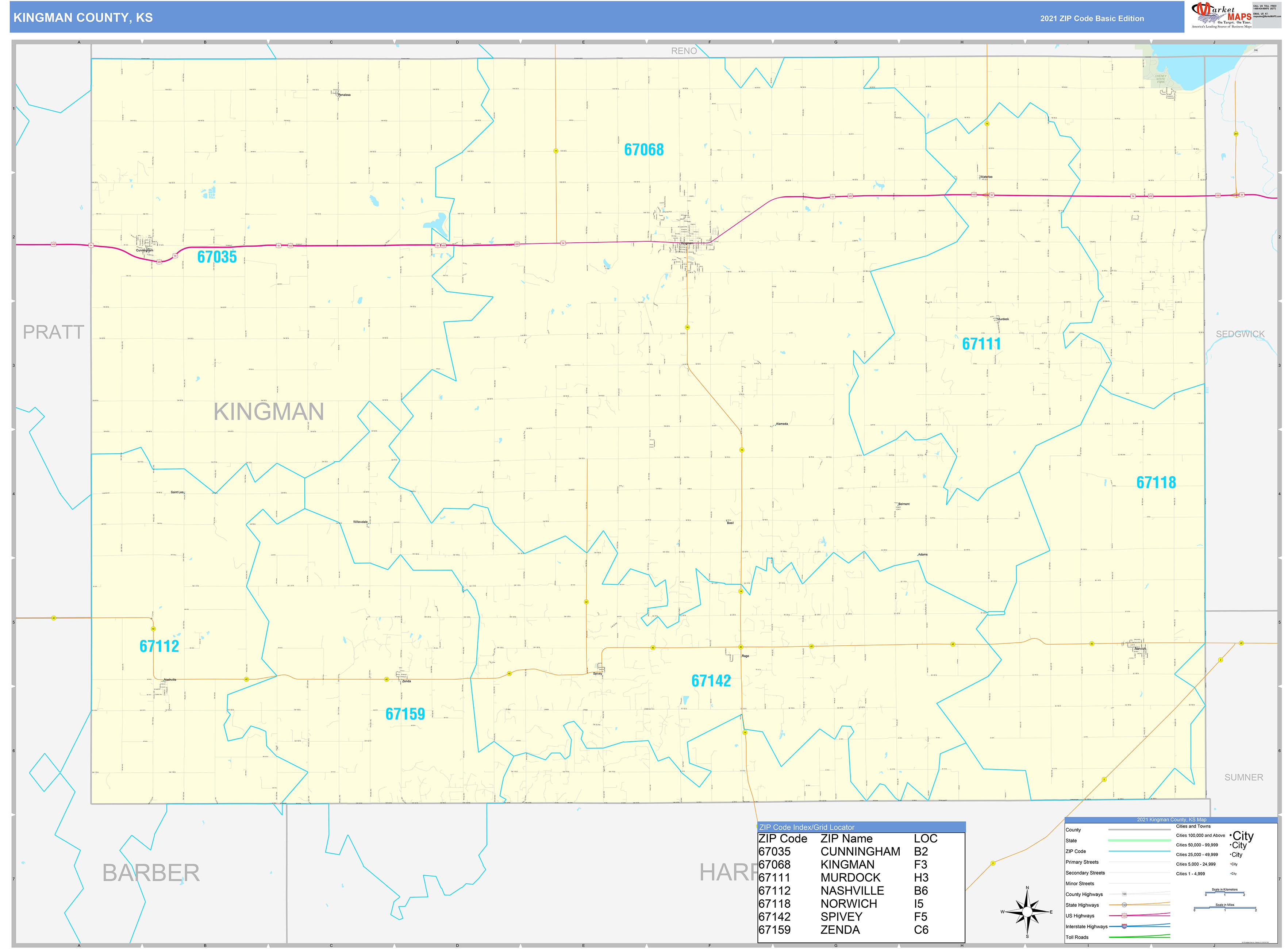This screenshot has width=1288, height=949.
Task: Click the KINGMAN COUNTY, KS title
Action: 83,18
